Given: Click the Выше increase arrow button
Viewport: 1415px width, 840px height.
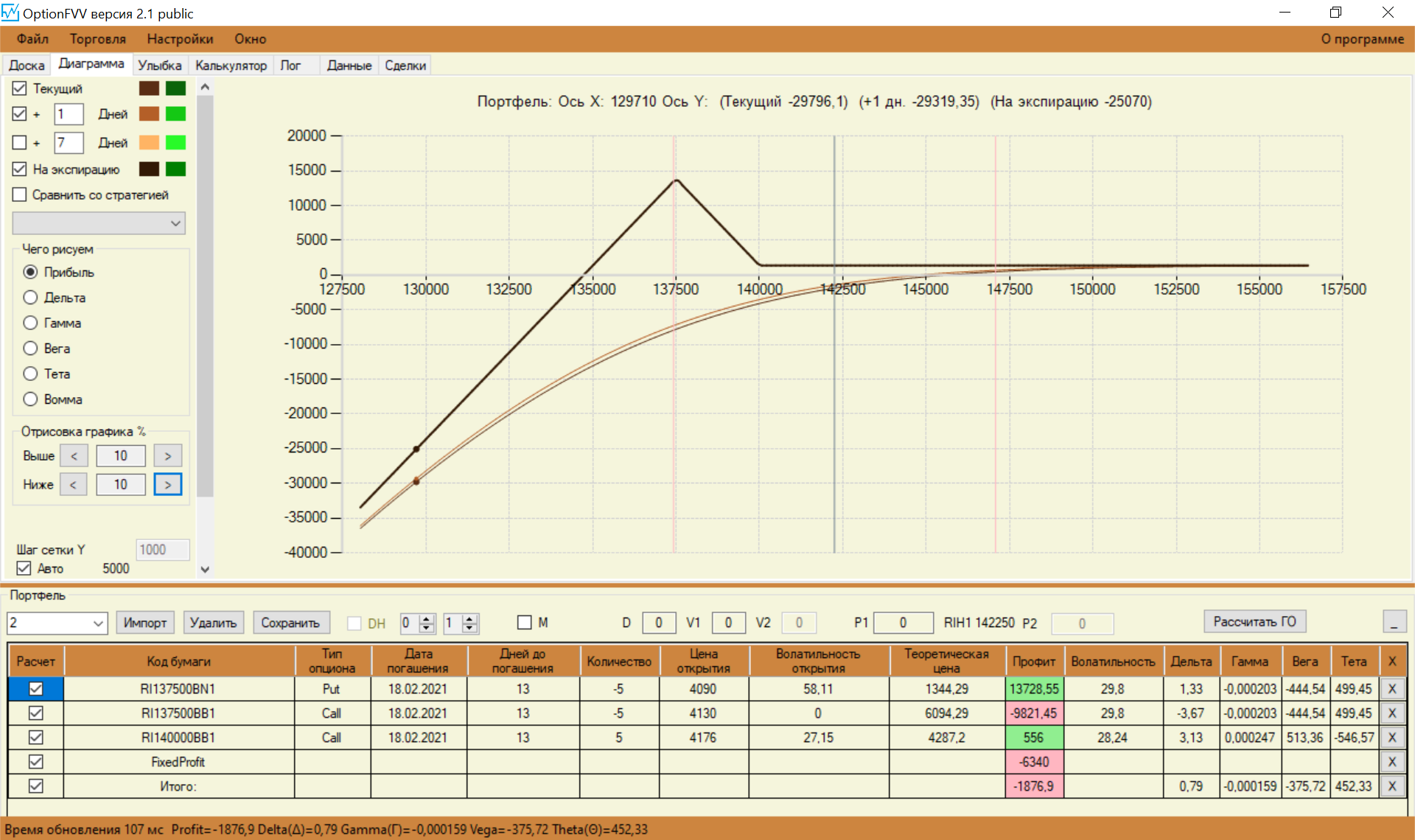Looking at the screenshot, I should coord(168,456).
